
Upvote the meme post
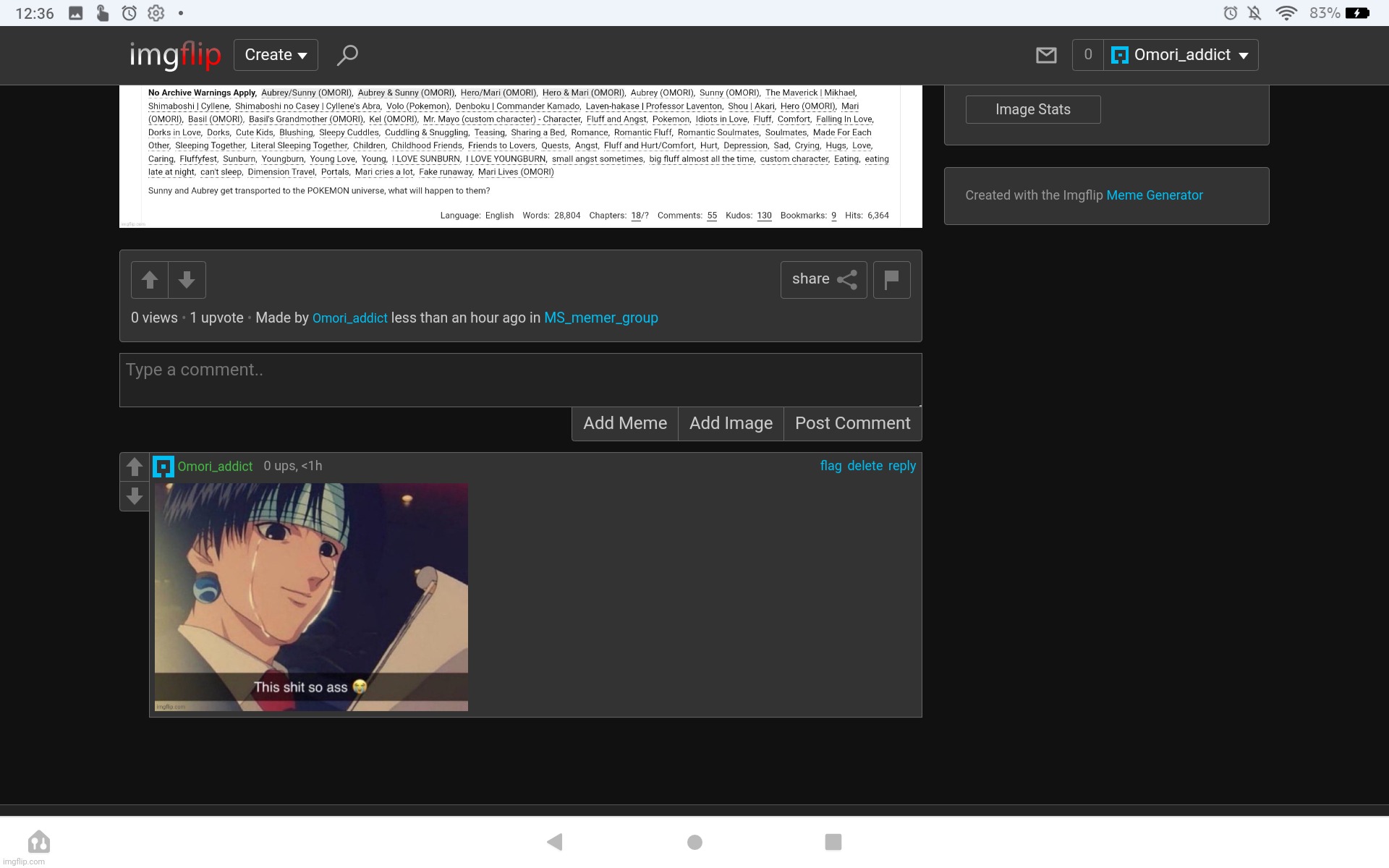[x=150, y=280]
